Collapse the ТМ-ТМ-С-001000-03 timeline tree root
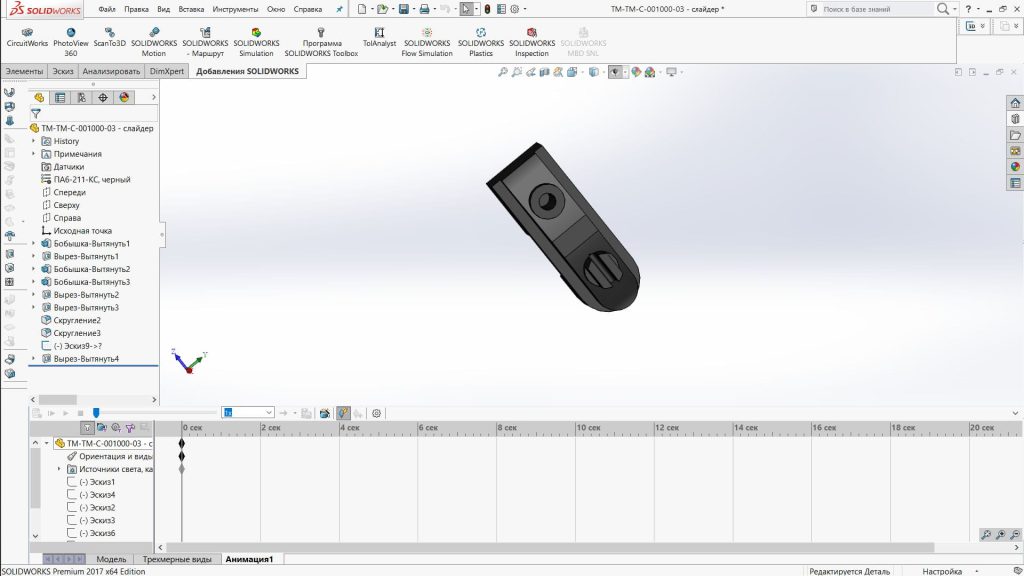The image size is (1024, 576). click(46, 443)
